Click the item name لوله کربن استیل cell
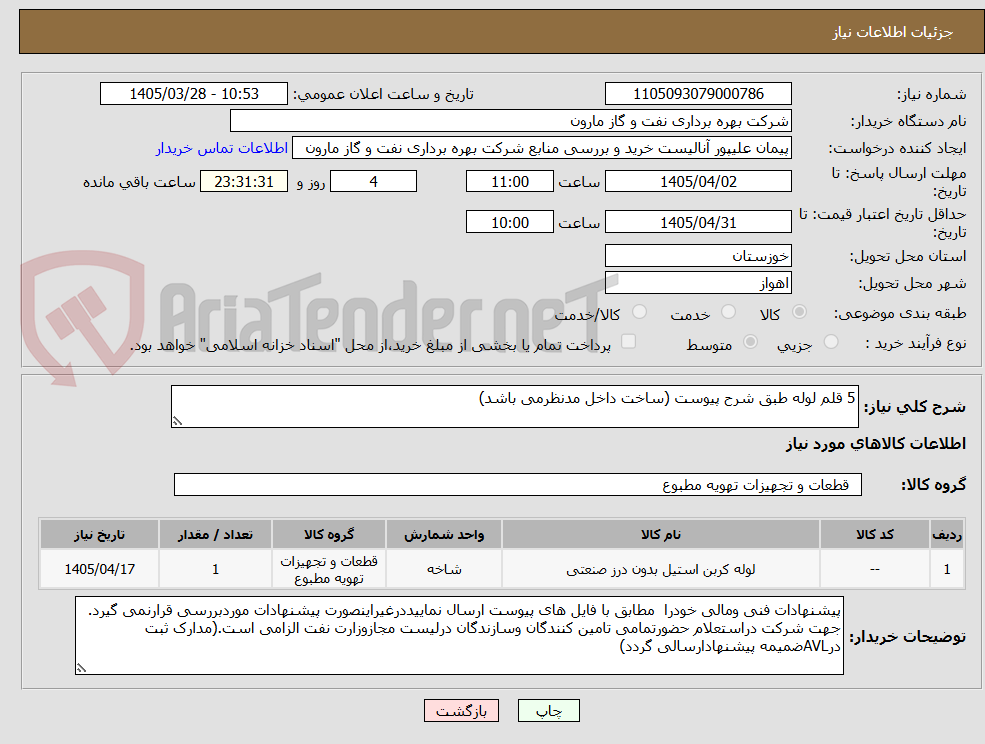This screenshot has height=744, width=985. point(660,569)
